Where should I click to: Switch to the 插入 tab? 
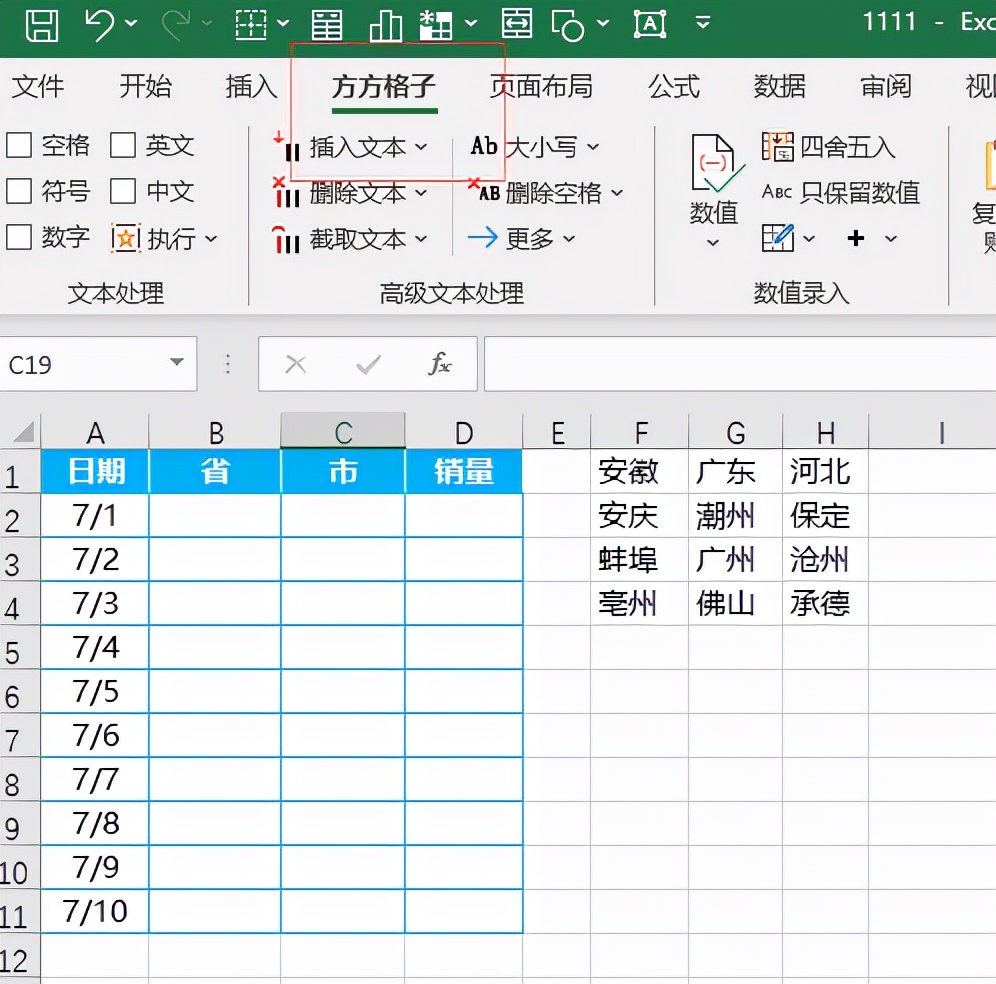tap(252, 86)
